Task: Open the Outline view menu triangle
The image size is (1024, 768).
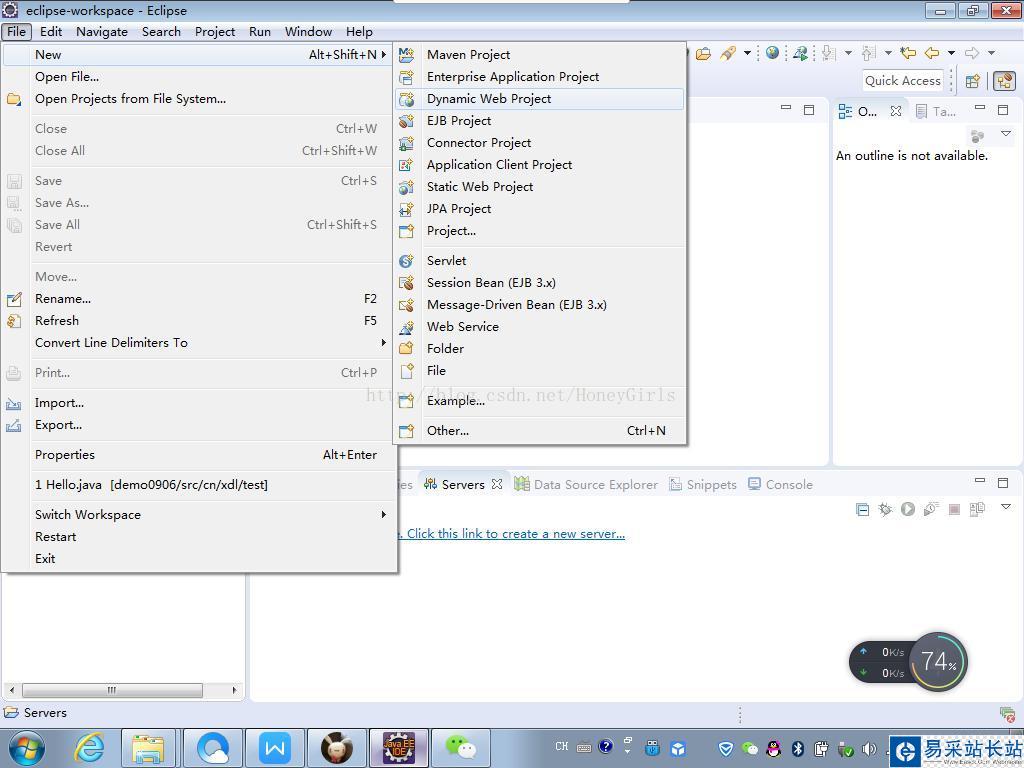Action: [x=1006, y=134]
